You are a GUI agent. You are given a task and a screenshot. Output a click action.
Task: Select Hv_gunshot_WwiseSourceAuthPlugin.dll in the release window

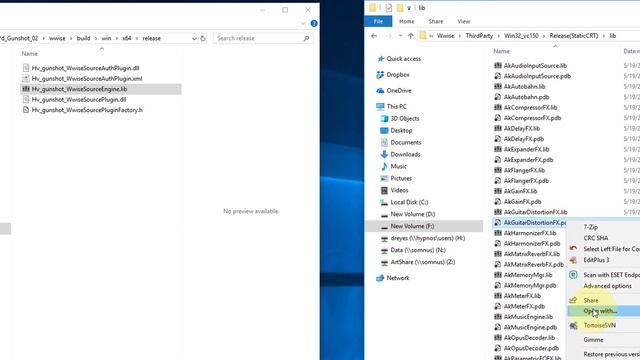pyautogui.click(x=85, y=68)
